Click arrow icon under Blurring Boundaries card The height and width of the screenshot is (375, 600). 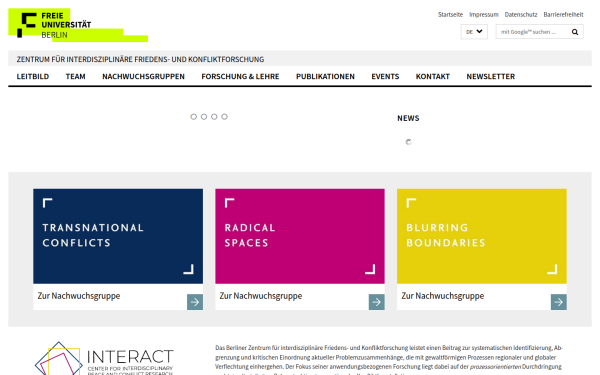559,302
